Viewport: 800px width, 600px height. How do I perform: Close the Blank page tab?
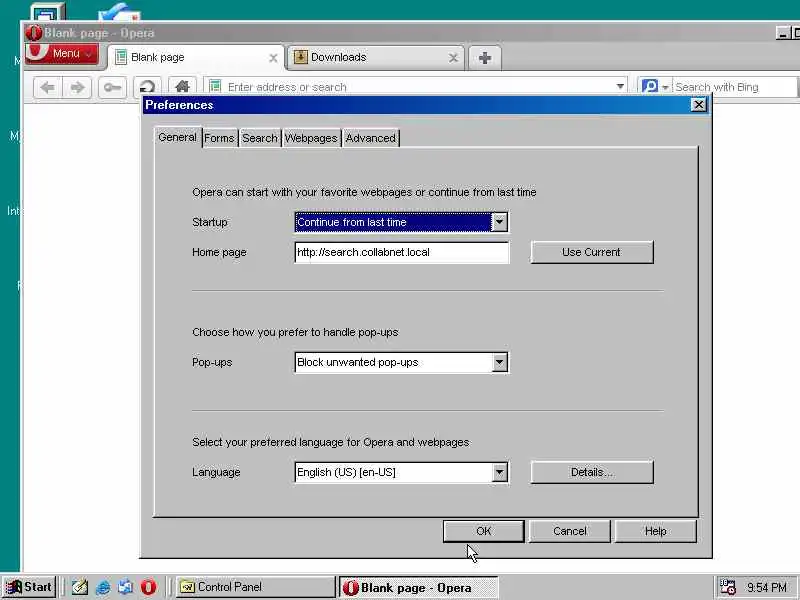pyautogui.click(x=273, y=58)
